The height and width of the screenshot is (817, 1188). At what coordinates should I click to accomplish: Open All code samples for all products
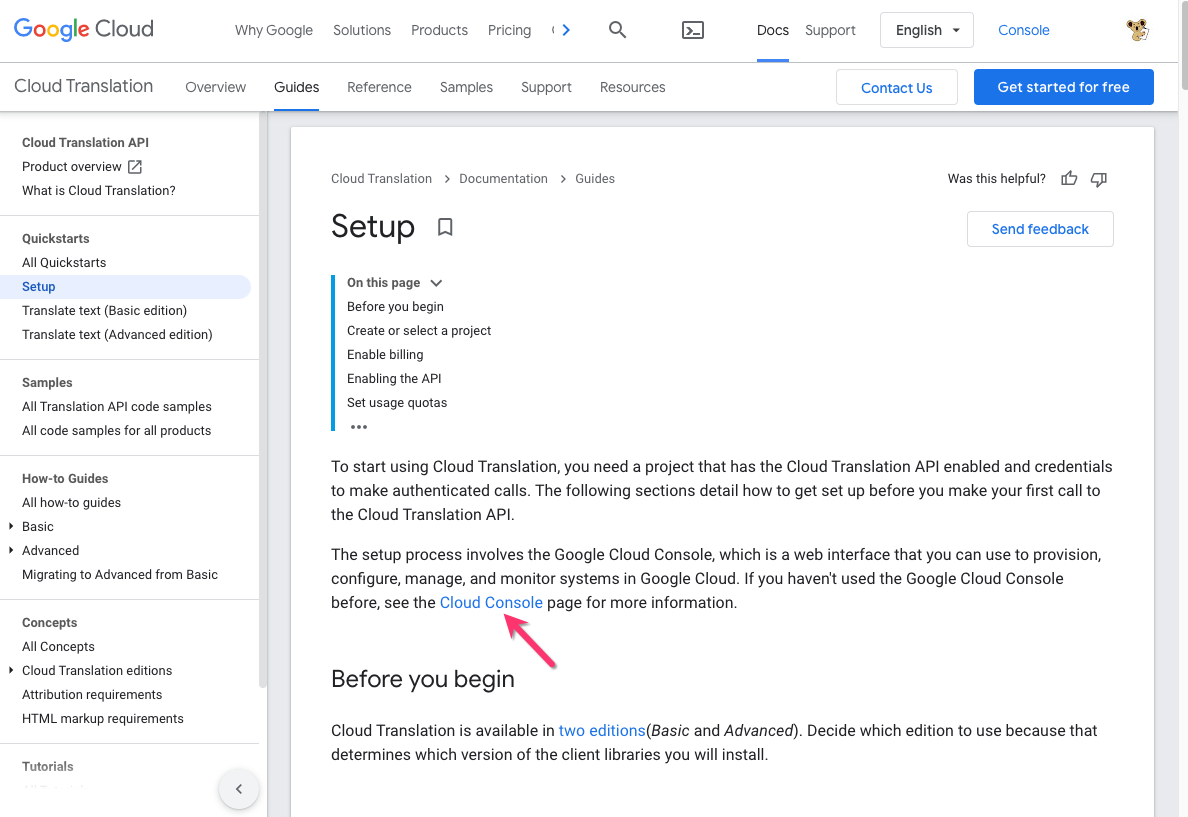[117, 430]
